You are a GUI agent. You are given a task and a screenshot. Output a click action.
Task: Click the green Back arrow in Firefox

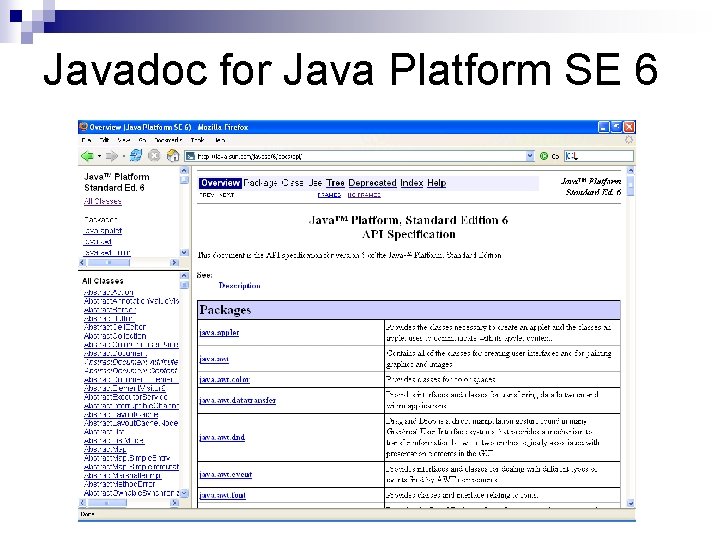point(87,156)
